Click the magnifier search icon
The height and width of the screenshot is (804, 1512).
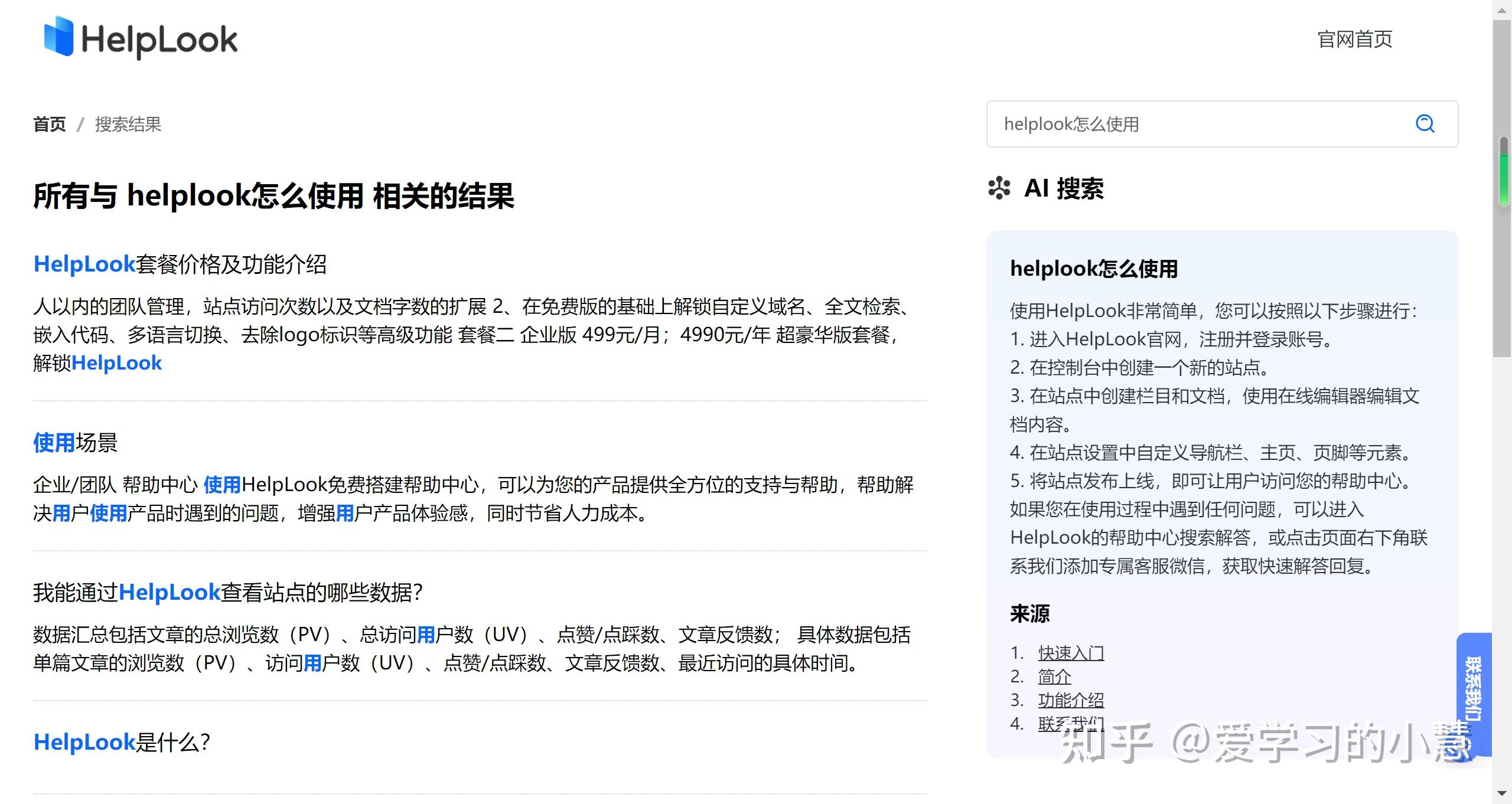pos(1425,123)
